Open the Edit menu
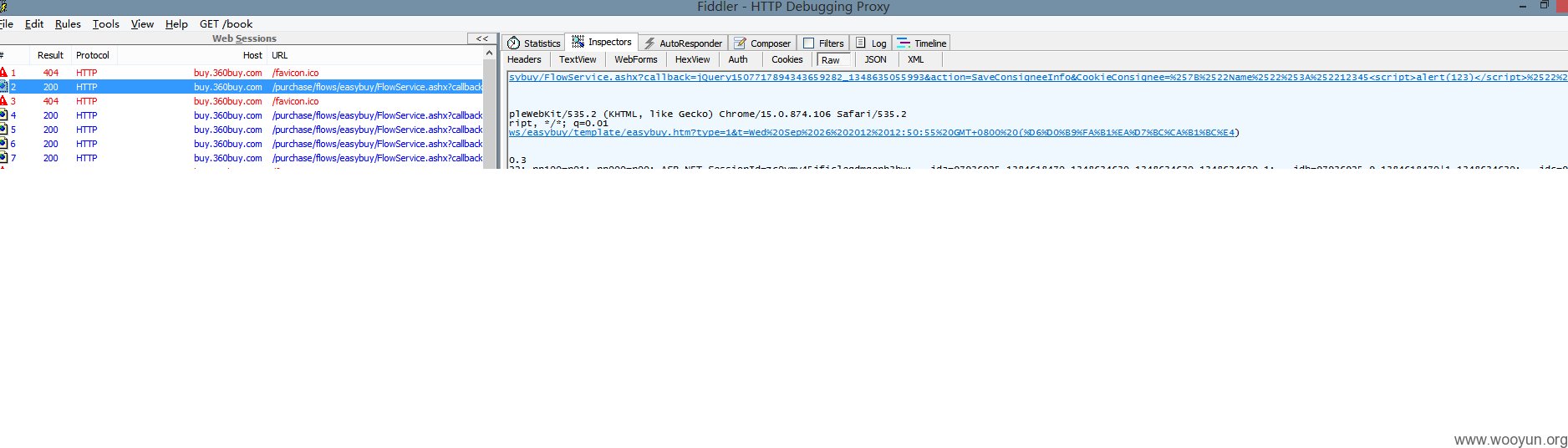 34,24
